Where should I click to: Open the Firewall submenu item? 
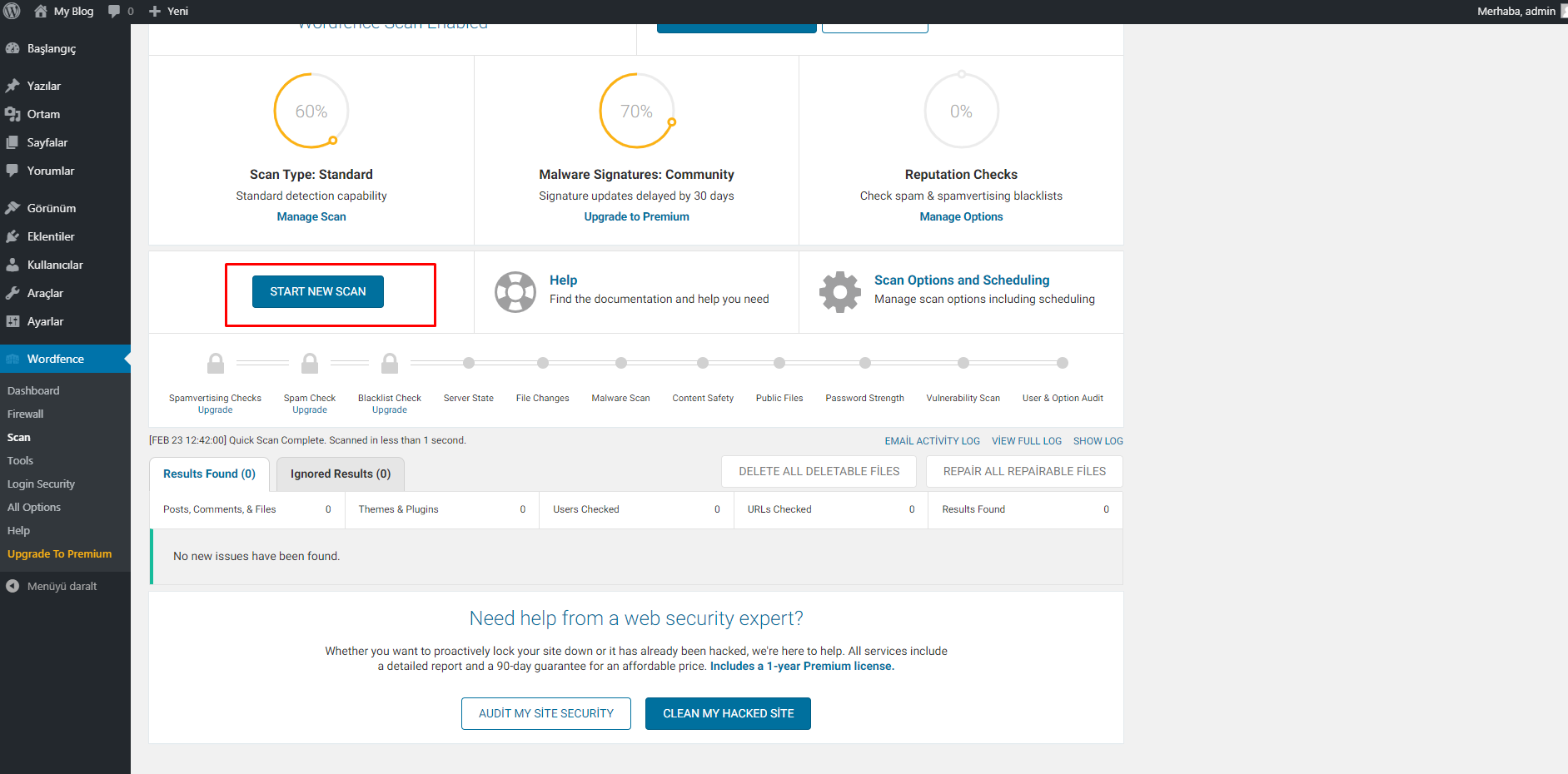[x=26, y=414]
